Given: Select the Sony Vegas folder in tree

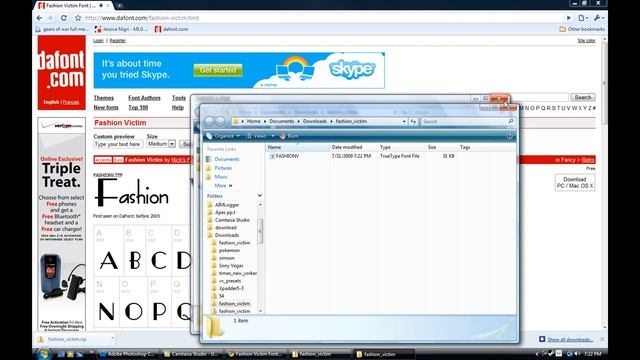Looking at the screenshot, I should [231, 266].
